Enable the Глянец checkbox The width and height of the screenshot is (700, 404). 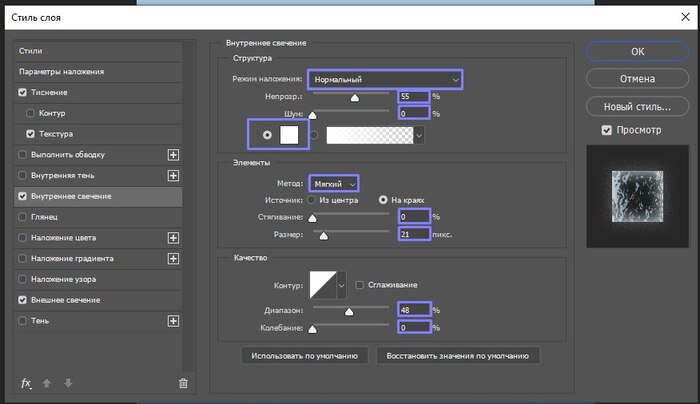pyautogui.click(x=23, y=217)
